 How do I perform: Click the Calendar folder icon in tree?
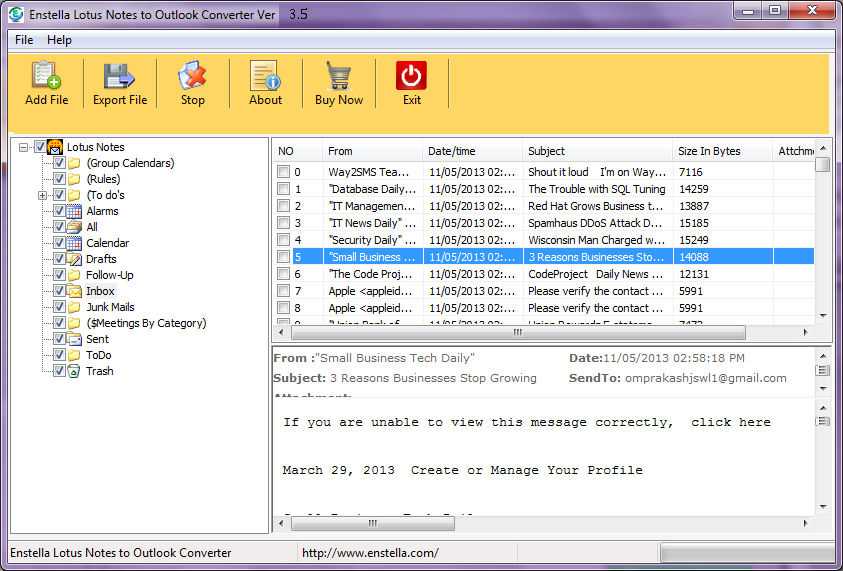(74, 243)
